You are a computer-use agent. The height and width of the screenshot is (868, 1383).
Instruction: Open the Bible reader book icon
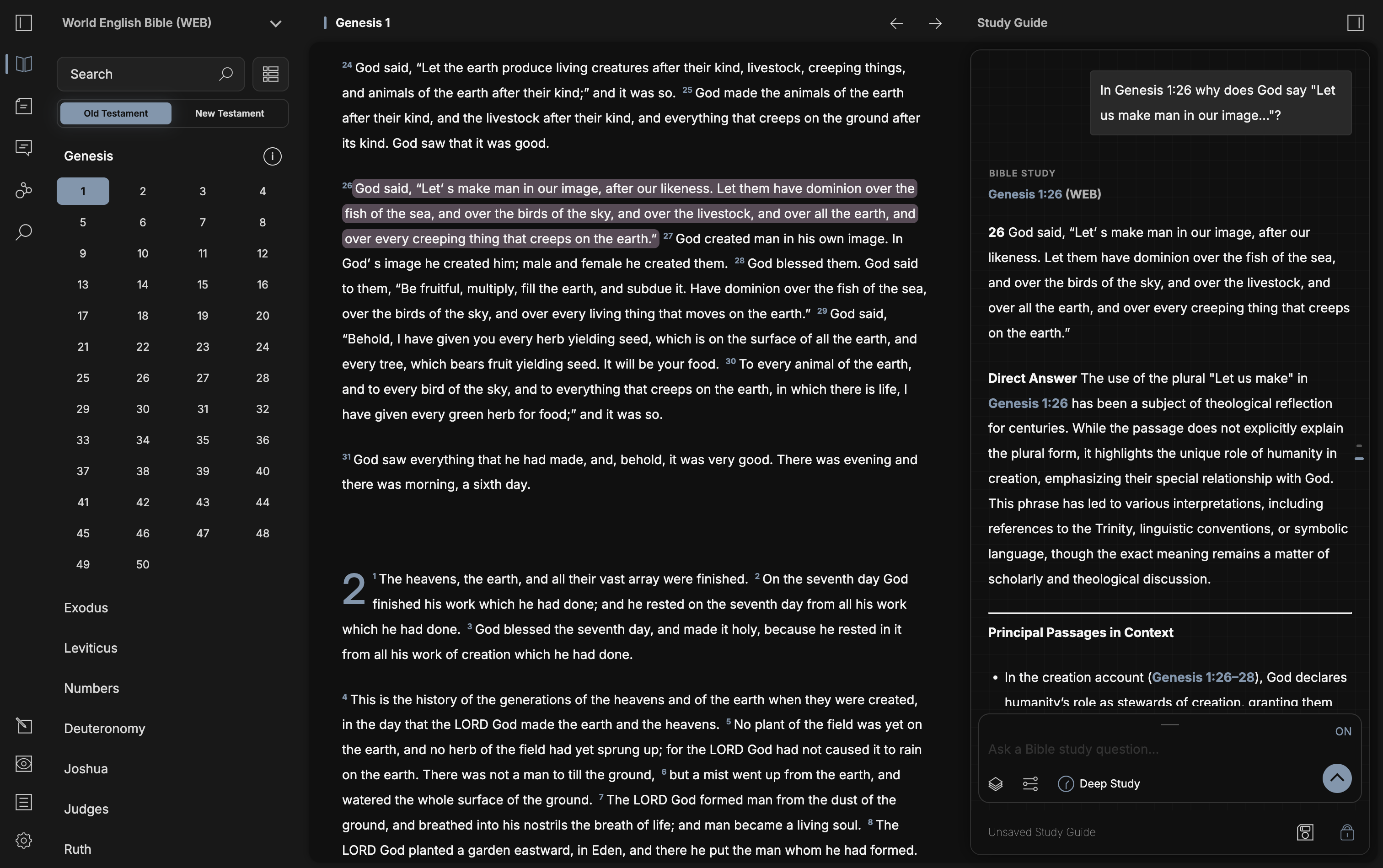[x=23, y=64]
